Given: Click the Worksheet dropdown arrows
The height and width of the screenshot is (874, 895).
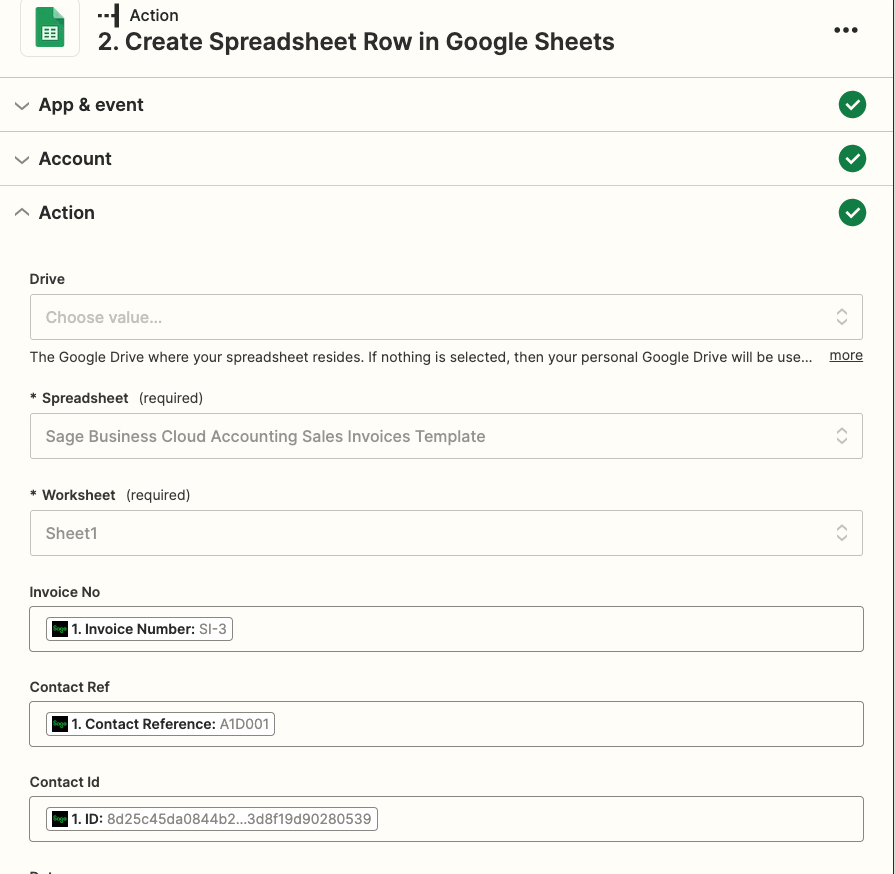Looking at the screenshot, I should (x=841, y=533).
